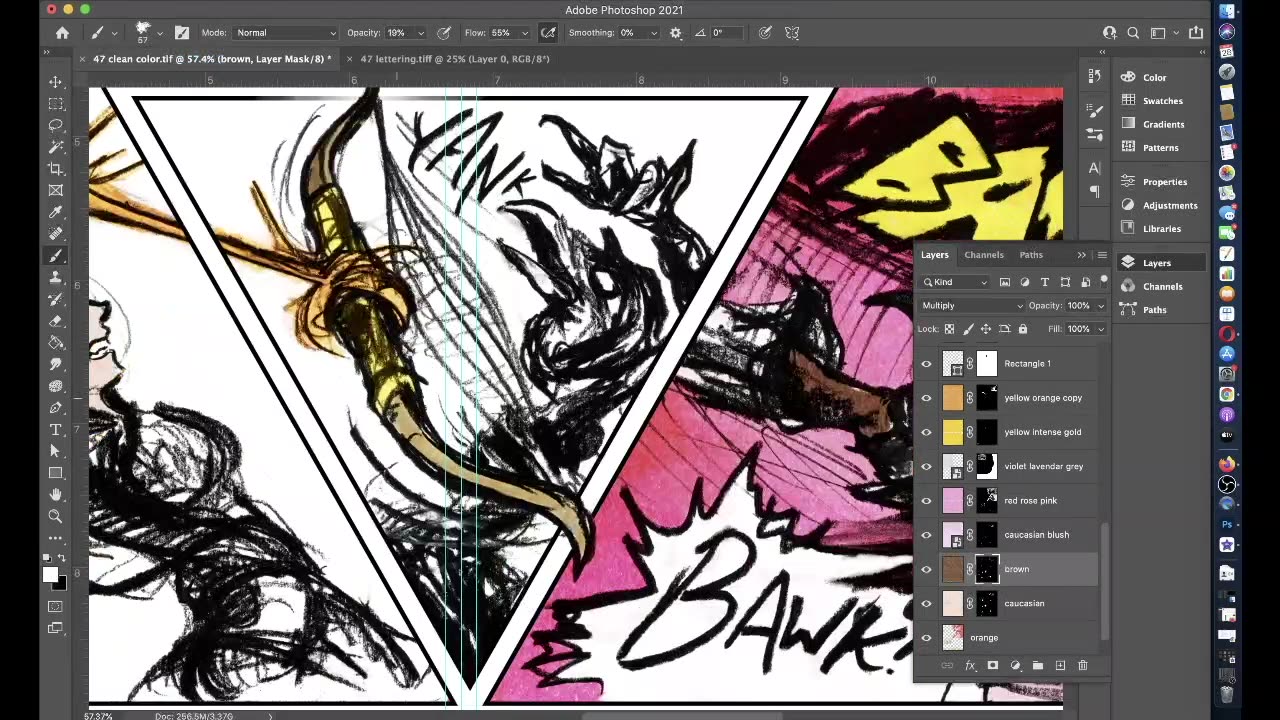1280x720 pixels.
Task: Open the layer Opacity dropdown
Action: tap(1101, 306)
